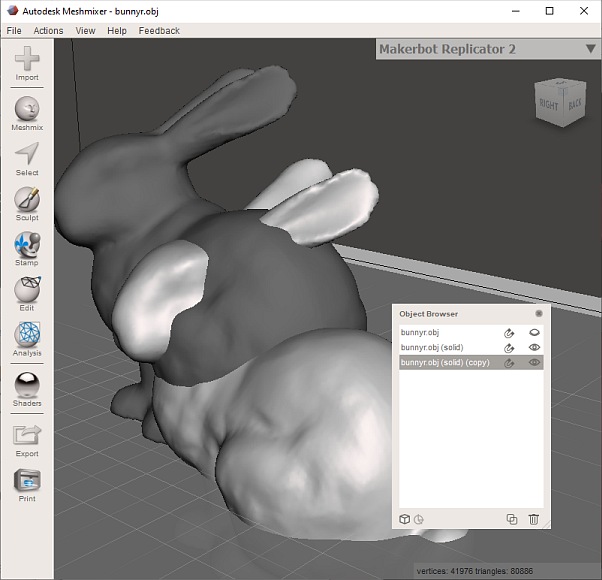This screenshot has height=580, width=602.
Task: Toggle visibility of bunnyr.obj (solid)
Action: point(534,347)
